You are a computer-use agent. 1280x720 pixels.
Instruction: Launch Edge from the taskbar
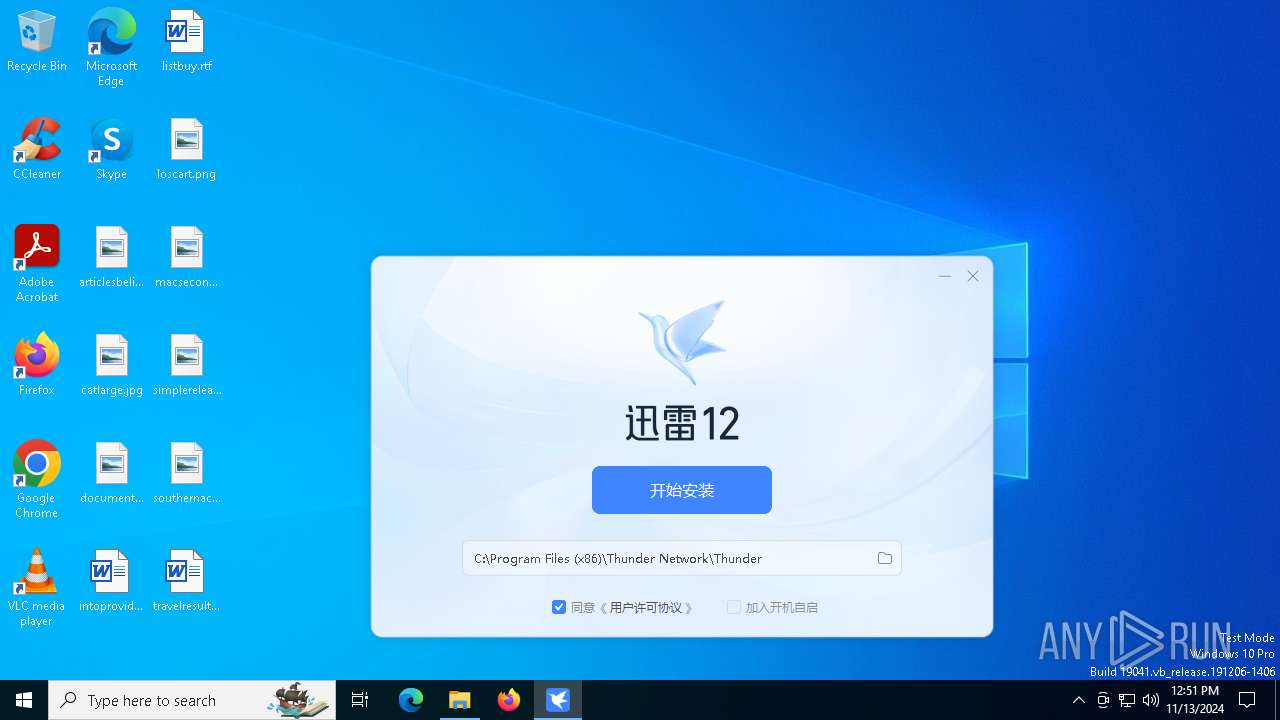pos(411,700)
